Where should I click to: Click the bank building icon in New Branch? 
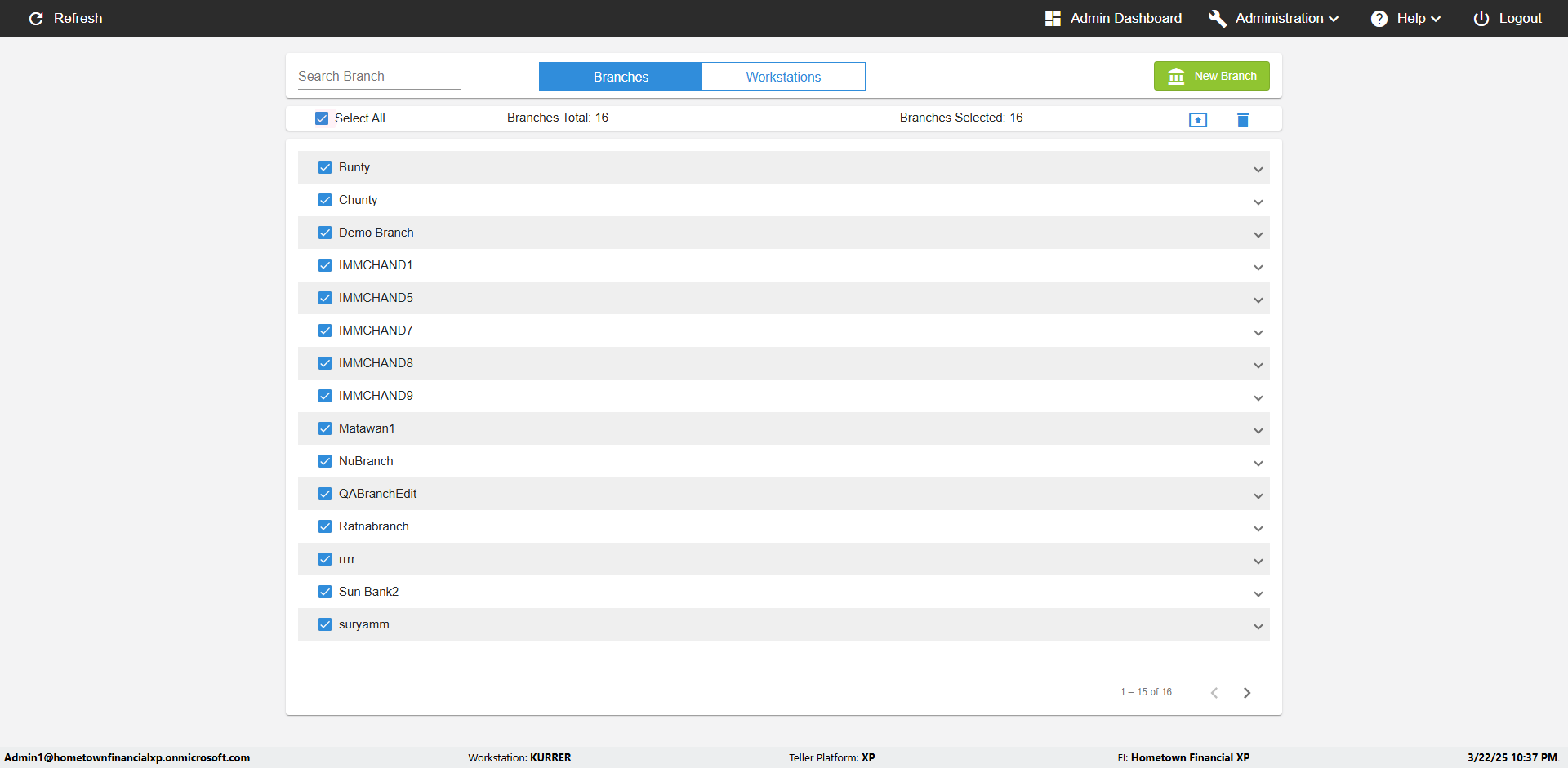click(1176, 76)
